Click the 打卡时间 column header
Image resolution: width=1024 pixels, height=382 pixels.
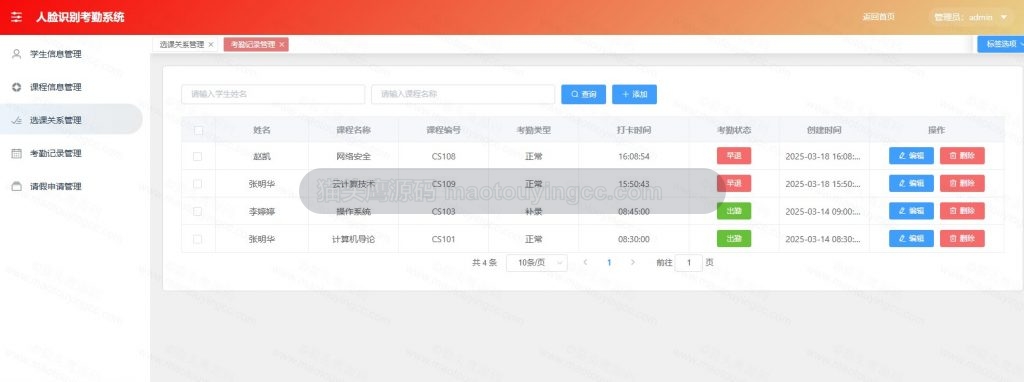tap(633, 130)
